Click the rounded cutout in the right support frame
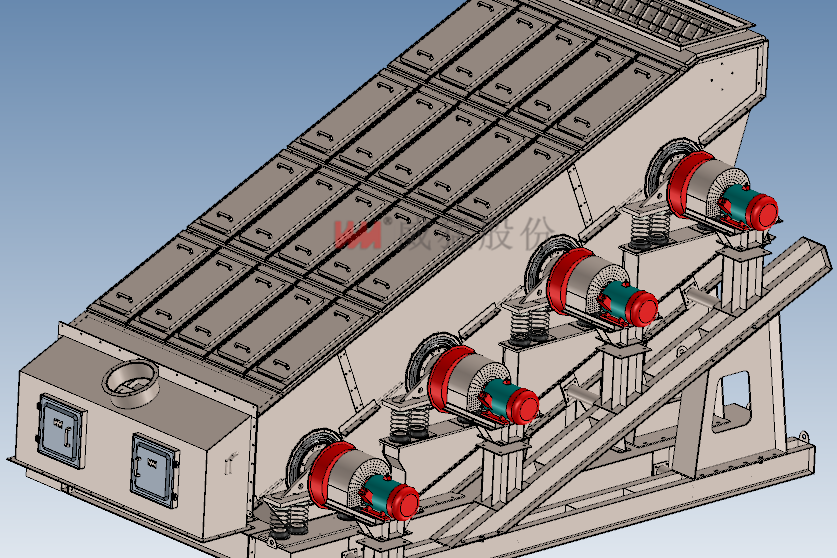Viewport: 837px width, 558px height. pos(733,393)
